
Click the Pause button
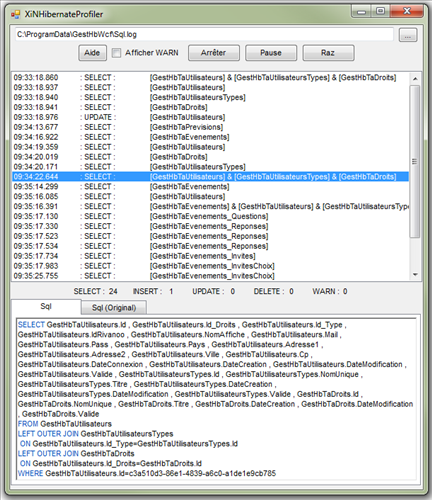(x=271, y=53)
